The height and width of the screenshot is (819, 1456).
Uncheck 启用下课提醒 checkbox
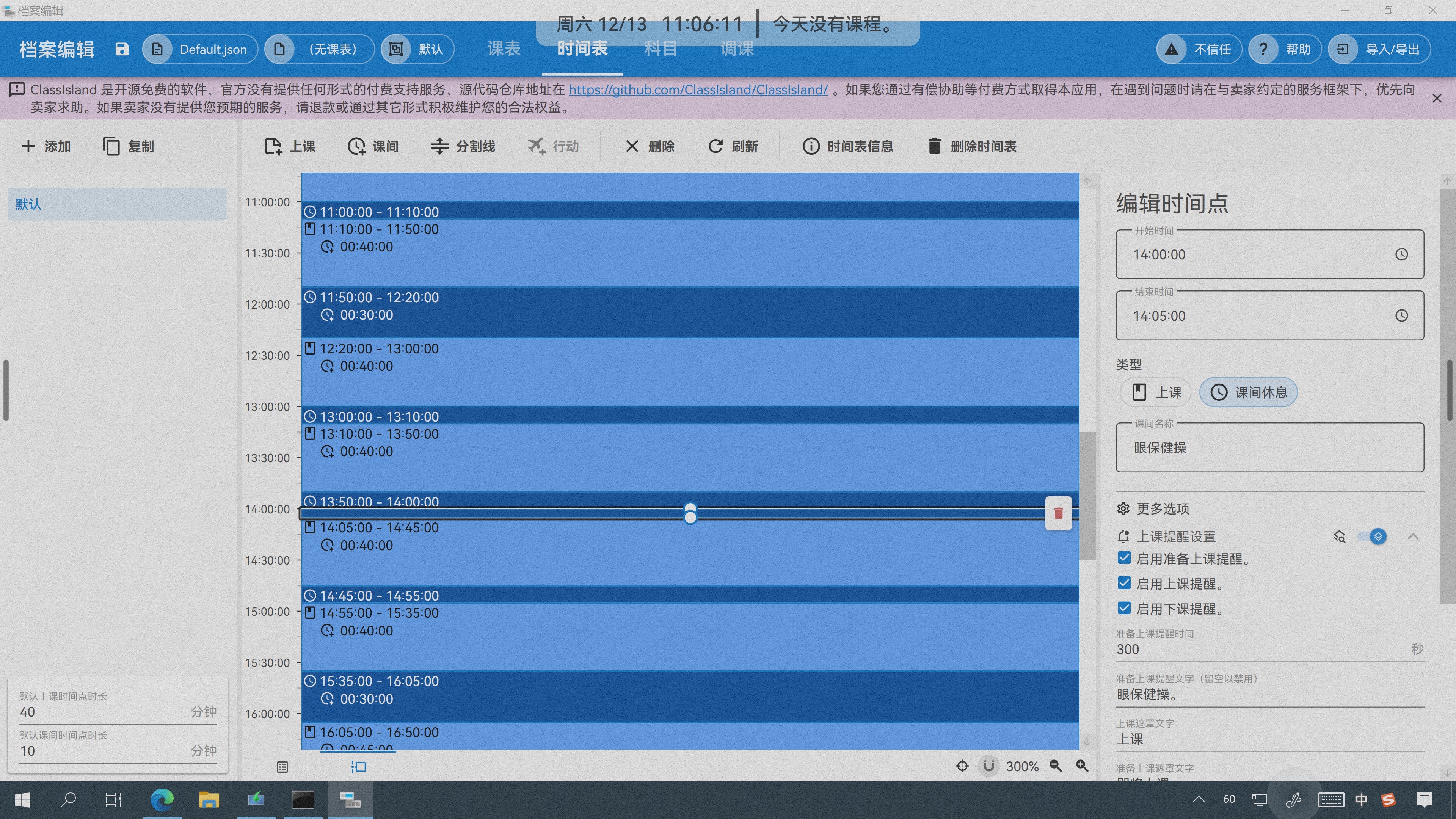click(1124, 608)
